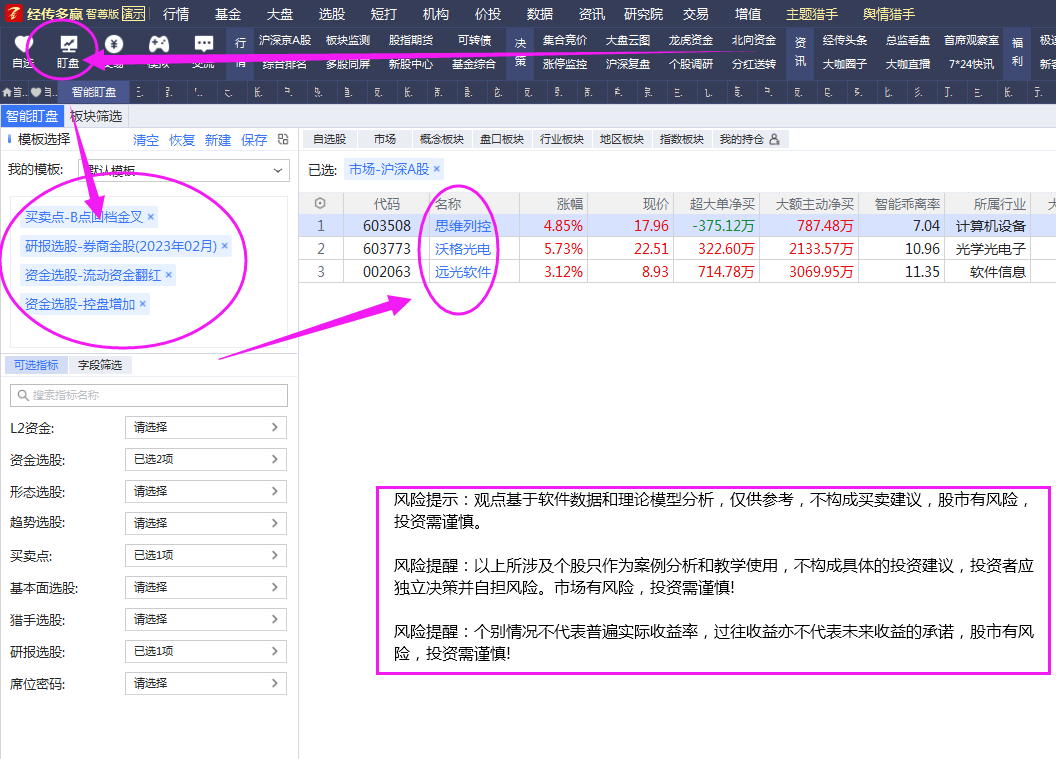This screenshot has width=1056, height=759.
Task: Click the layout icon next to 保存
Action: [283, 139]
